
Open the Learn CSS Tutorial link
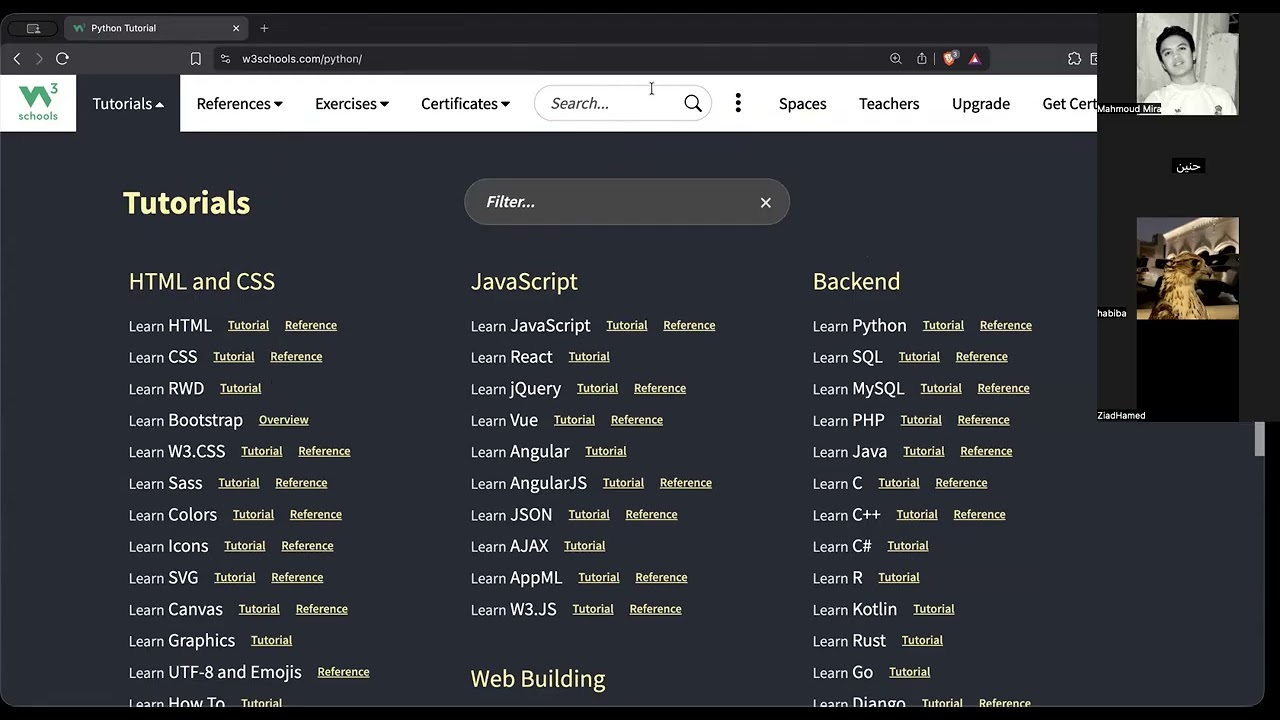click(x=234, y=356)
